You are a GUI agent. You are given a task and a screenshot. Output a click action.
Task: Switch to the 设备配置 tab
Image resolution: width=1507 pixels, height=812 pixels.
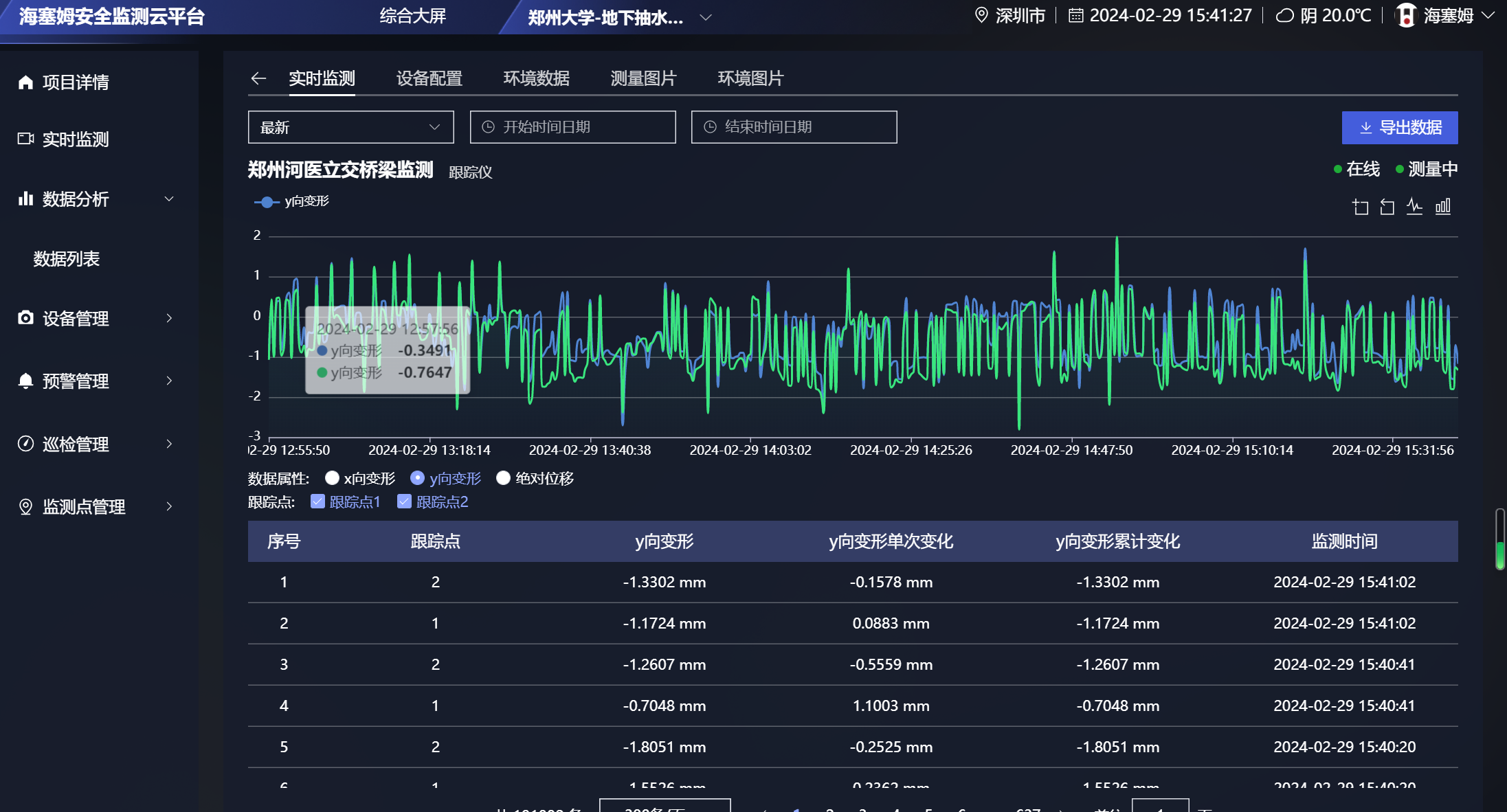[429, 78]
